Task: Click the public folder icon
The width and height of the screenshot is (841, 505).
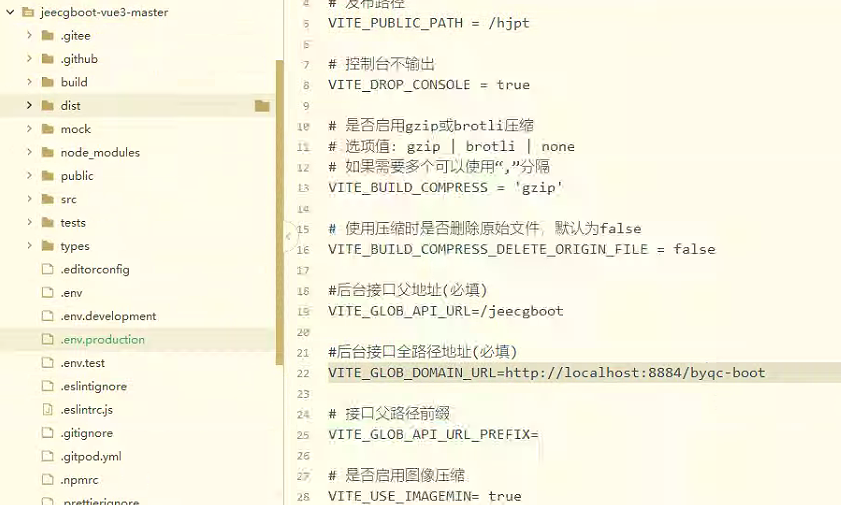Action: point(48,175)
